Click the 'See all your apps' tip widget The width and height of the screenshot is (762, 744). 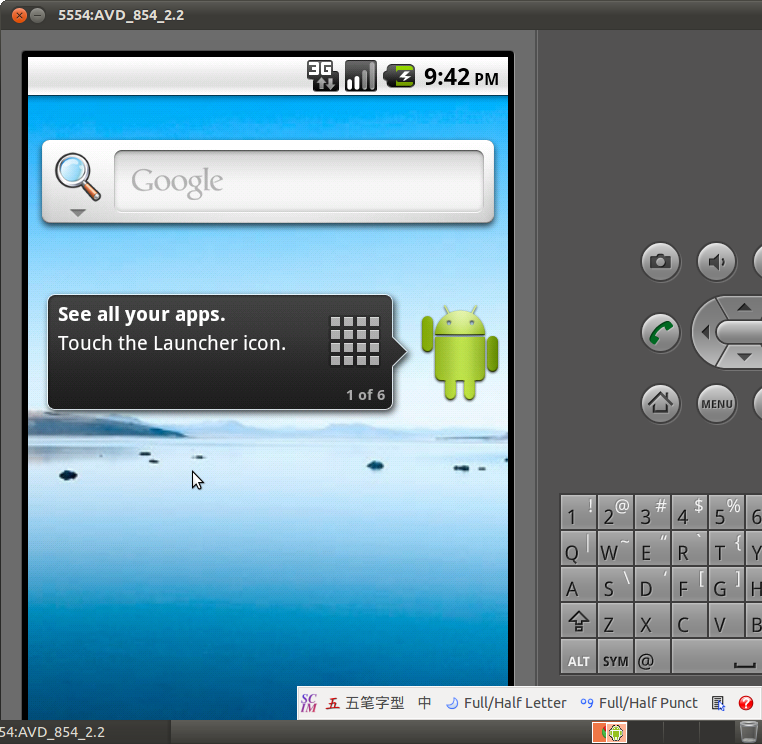[x=220, y=352]
